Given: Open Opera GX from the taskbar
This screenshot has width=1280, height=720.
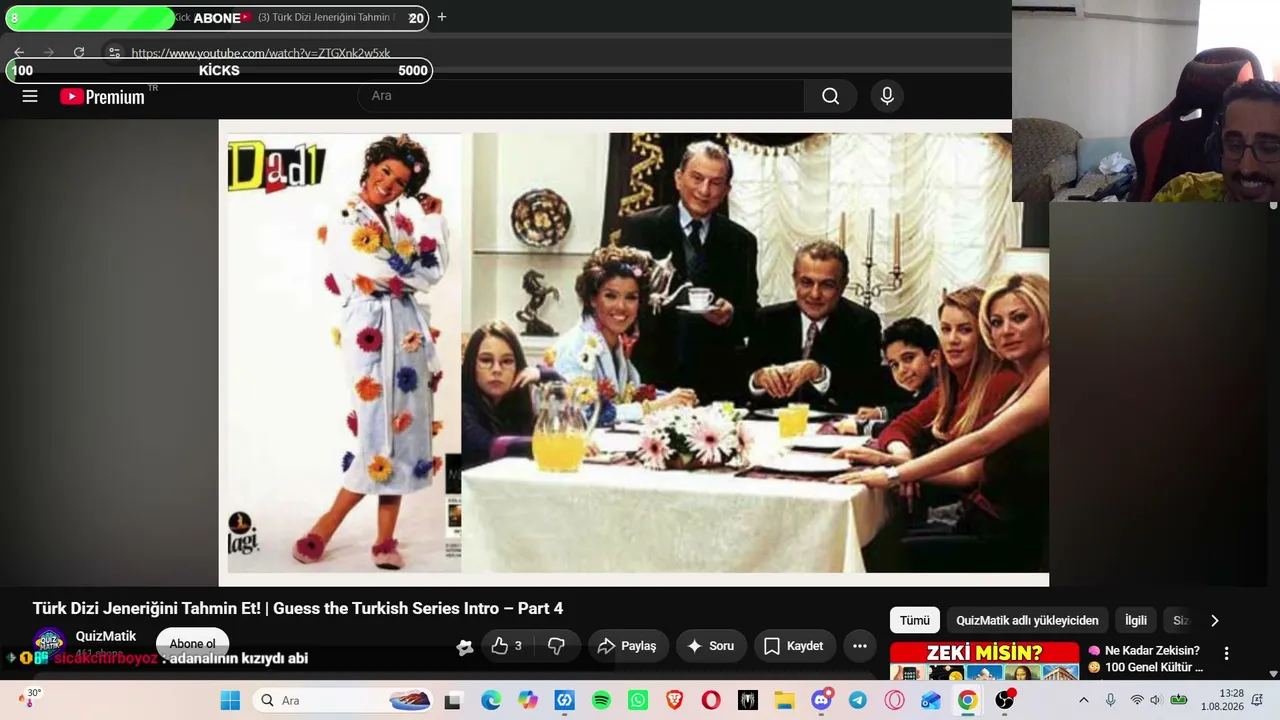Looking at the screenshot, I should point(895,700).
